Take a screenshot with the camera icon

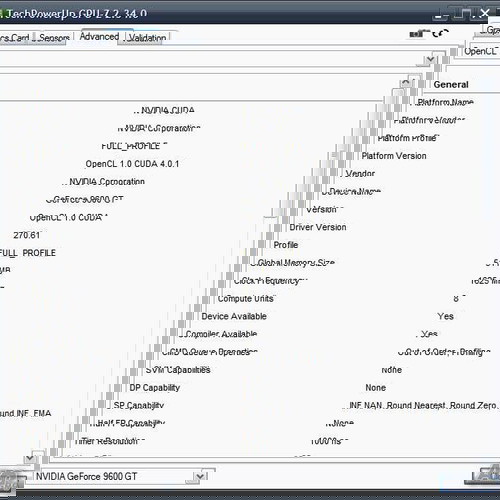[417, 34]
